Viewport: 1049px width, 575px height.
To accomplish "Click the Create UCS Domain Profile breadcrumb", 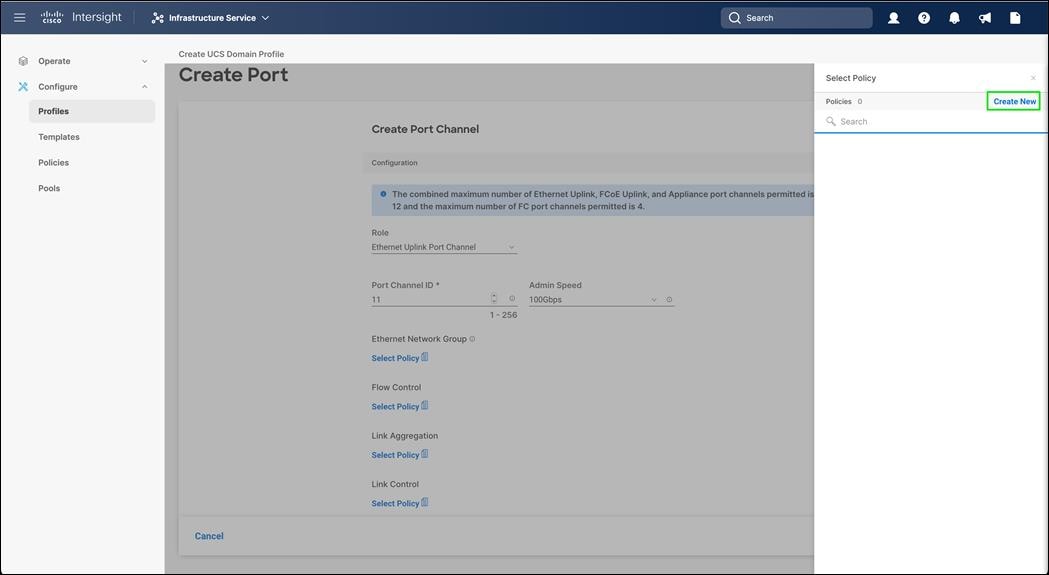I will pos(231,54).
